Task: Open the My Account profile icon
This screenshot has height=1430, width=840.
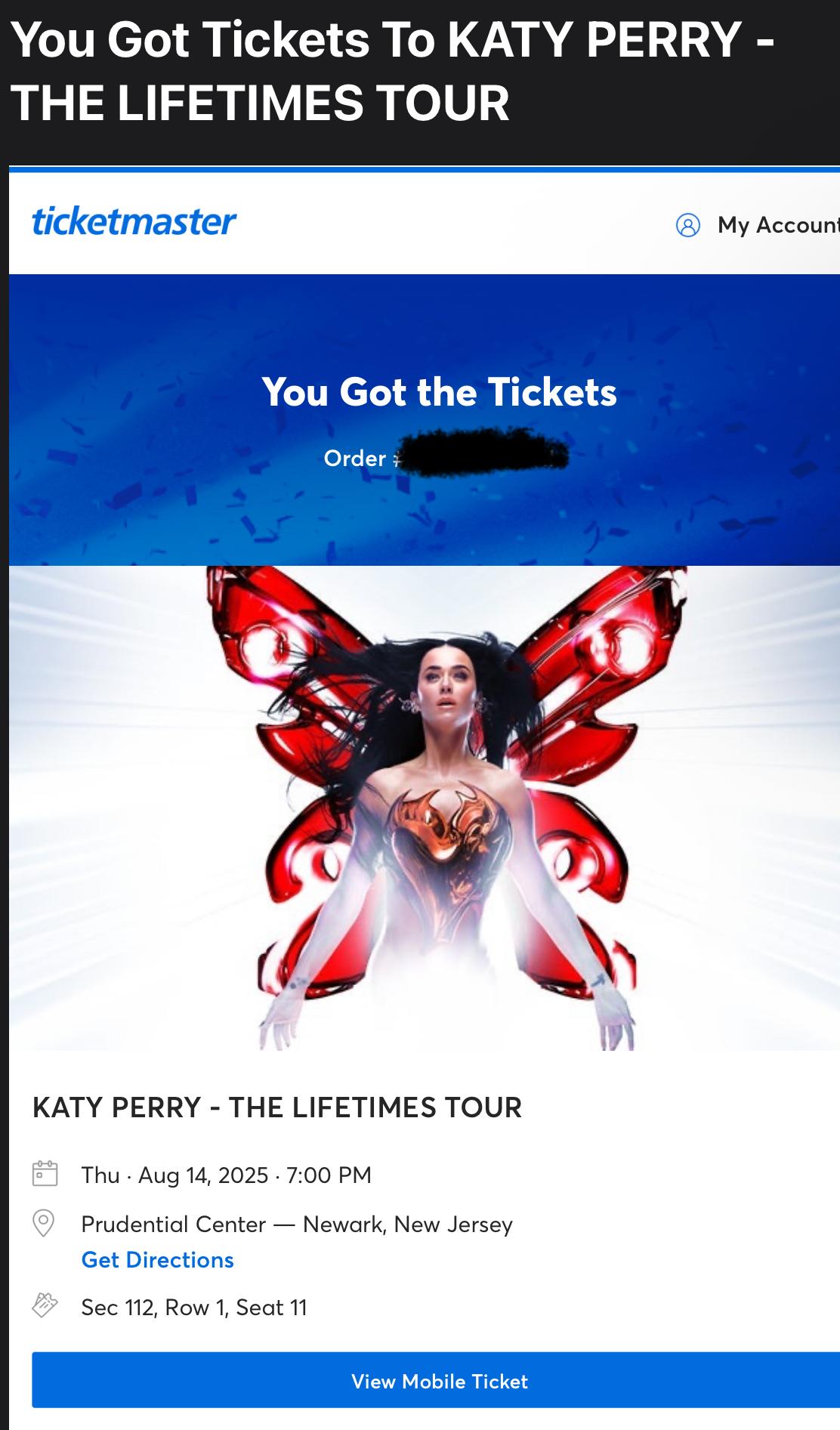Action: tap(687, 225)
